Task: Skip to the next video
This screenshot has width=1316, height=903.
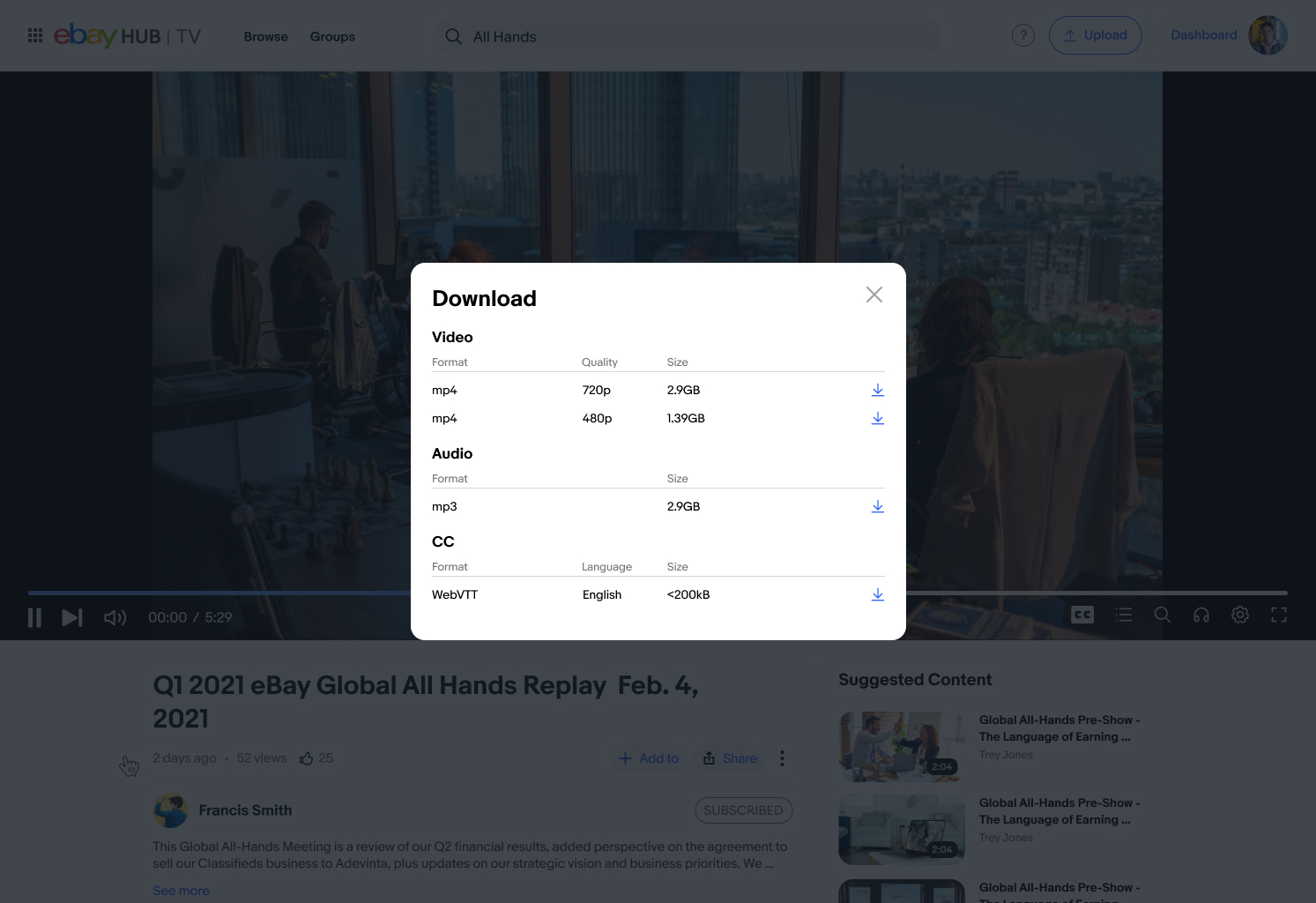Action: click(72, 617)
